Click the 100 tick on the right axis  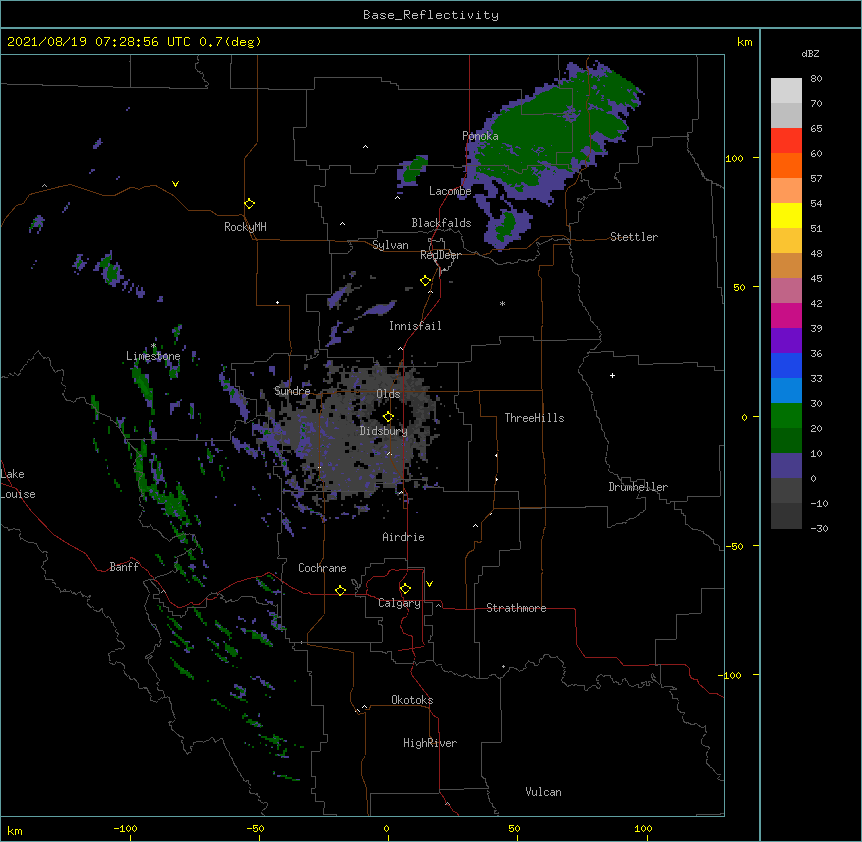734,158
